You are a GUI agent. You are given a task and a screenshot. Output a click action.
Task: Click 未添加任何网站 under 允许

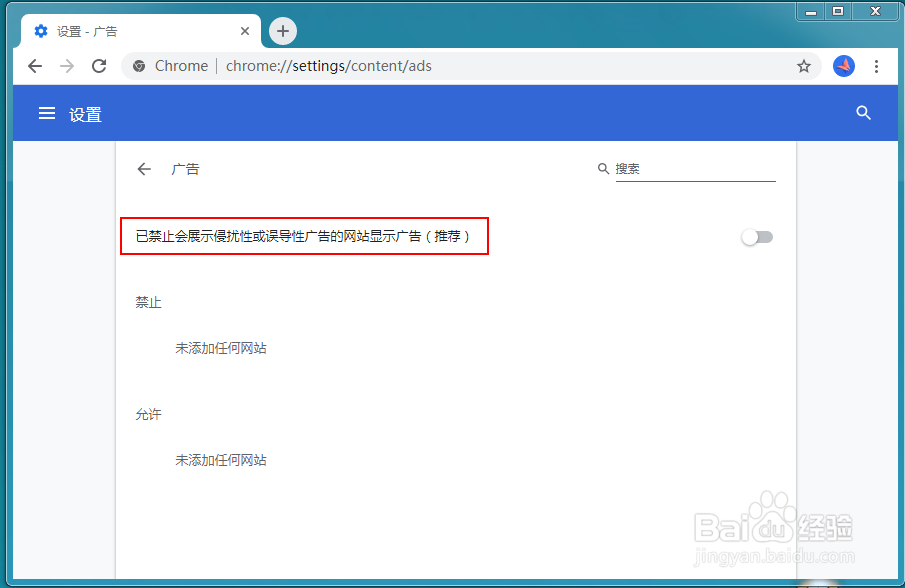coord(221,460)
